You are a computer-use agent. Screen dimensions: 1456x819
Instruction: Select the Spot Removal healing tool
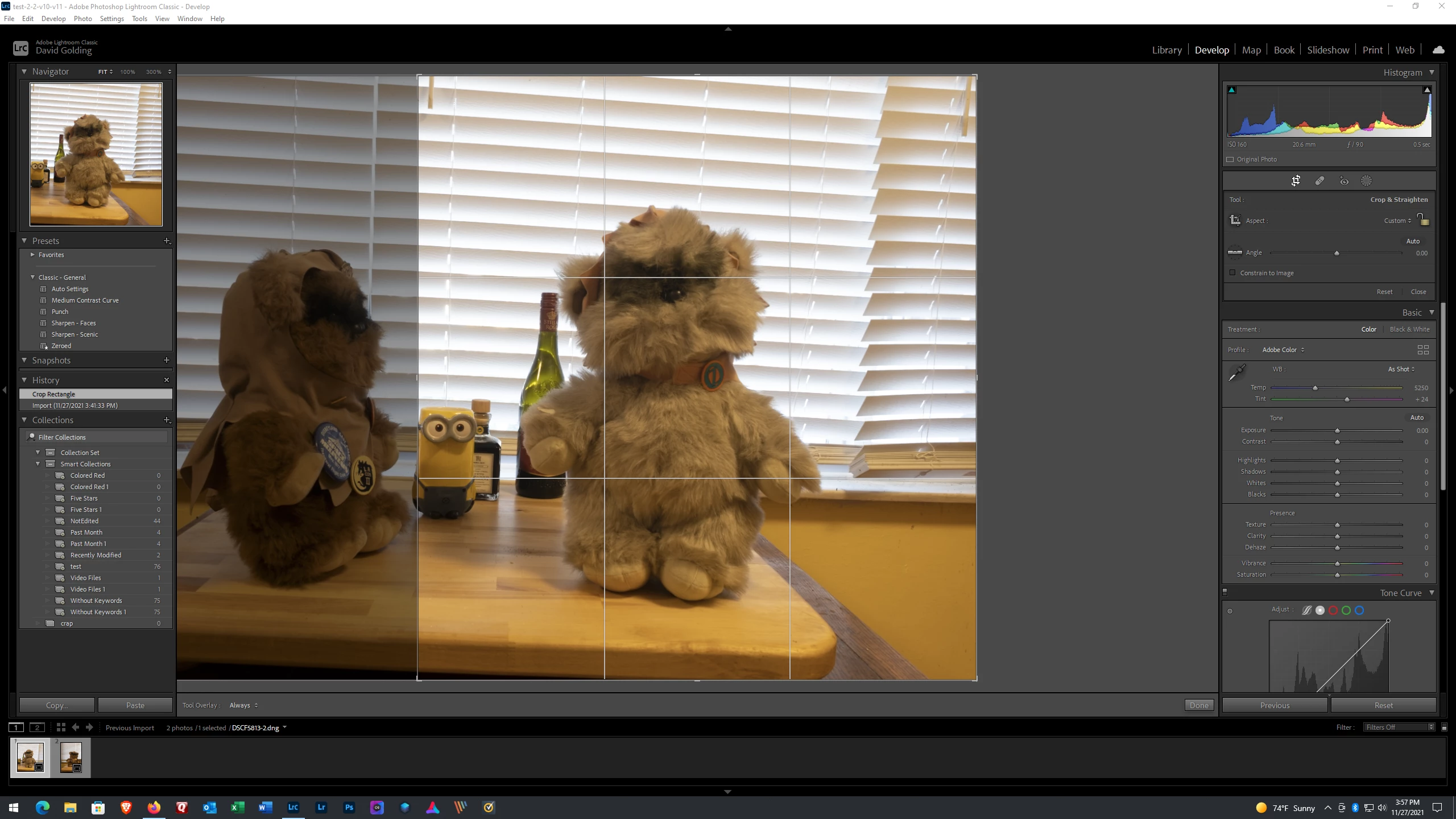1319,181
